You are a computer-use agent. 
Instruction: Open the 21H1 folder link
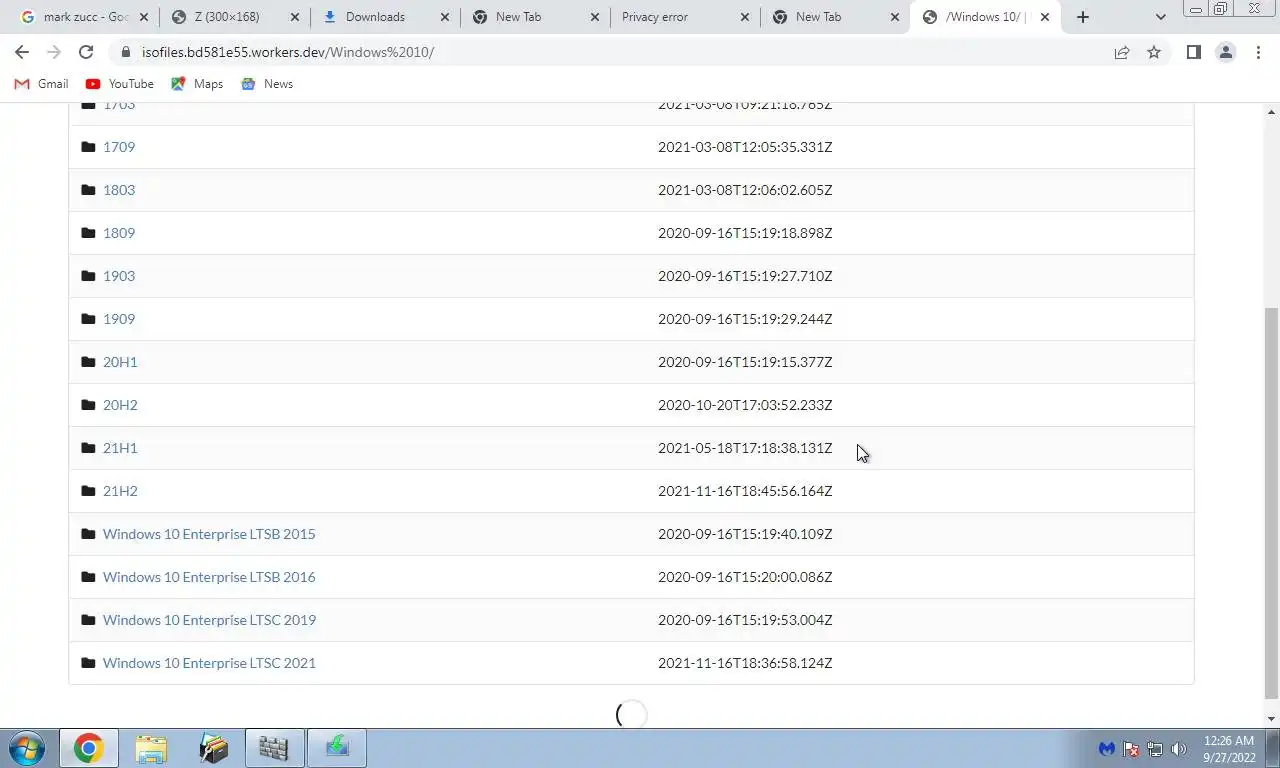click(x=120, y=448)
